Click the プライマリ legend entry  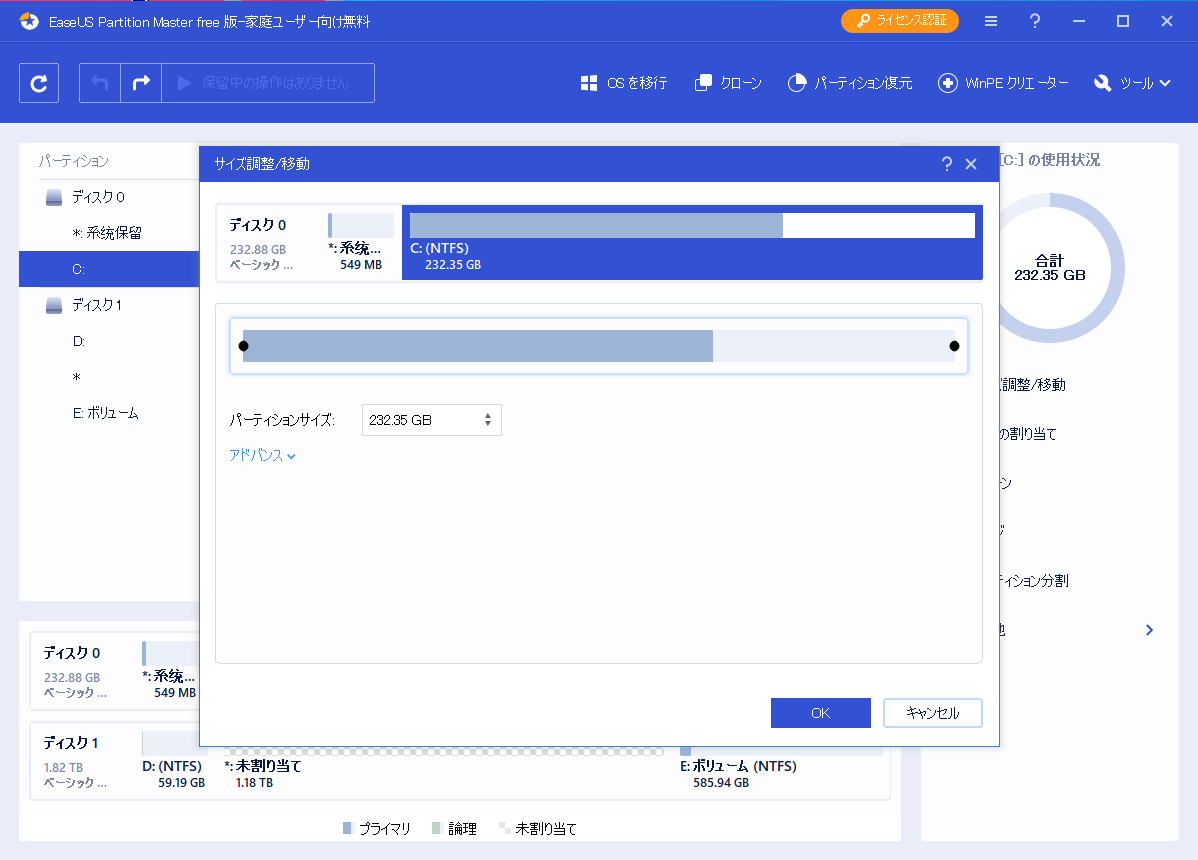(377, 829)
